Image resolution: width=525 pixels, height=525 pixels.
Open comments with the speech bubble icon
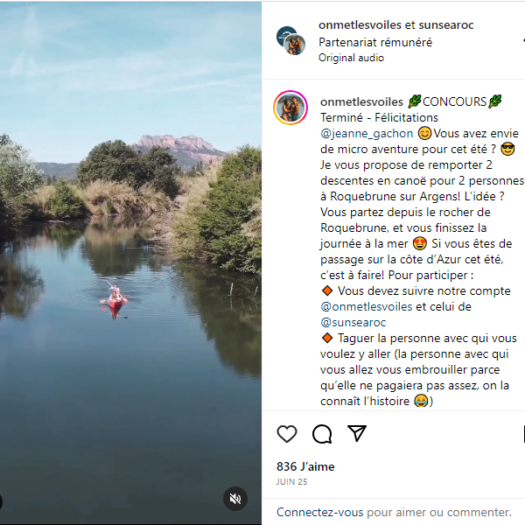(x=322, y=434)
